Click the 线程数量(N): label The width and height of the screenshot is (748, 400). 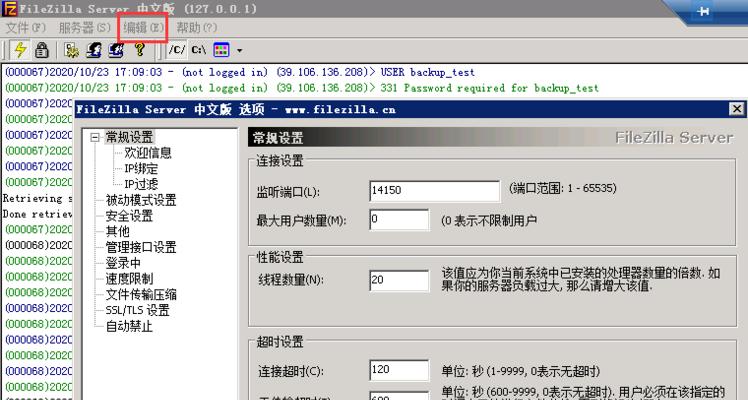[x=291, y=280]
